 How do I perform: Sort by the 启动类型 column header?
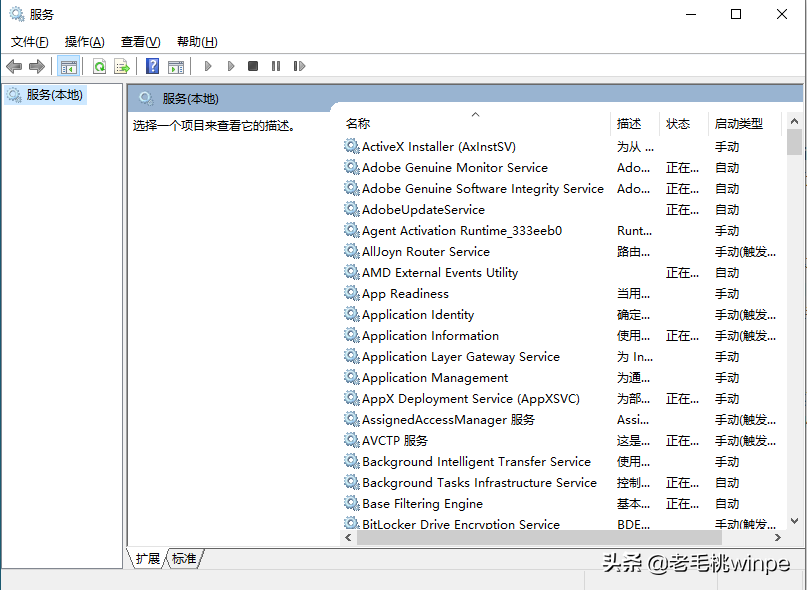pos(745,124)
